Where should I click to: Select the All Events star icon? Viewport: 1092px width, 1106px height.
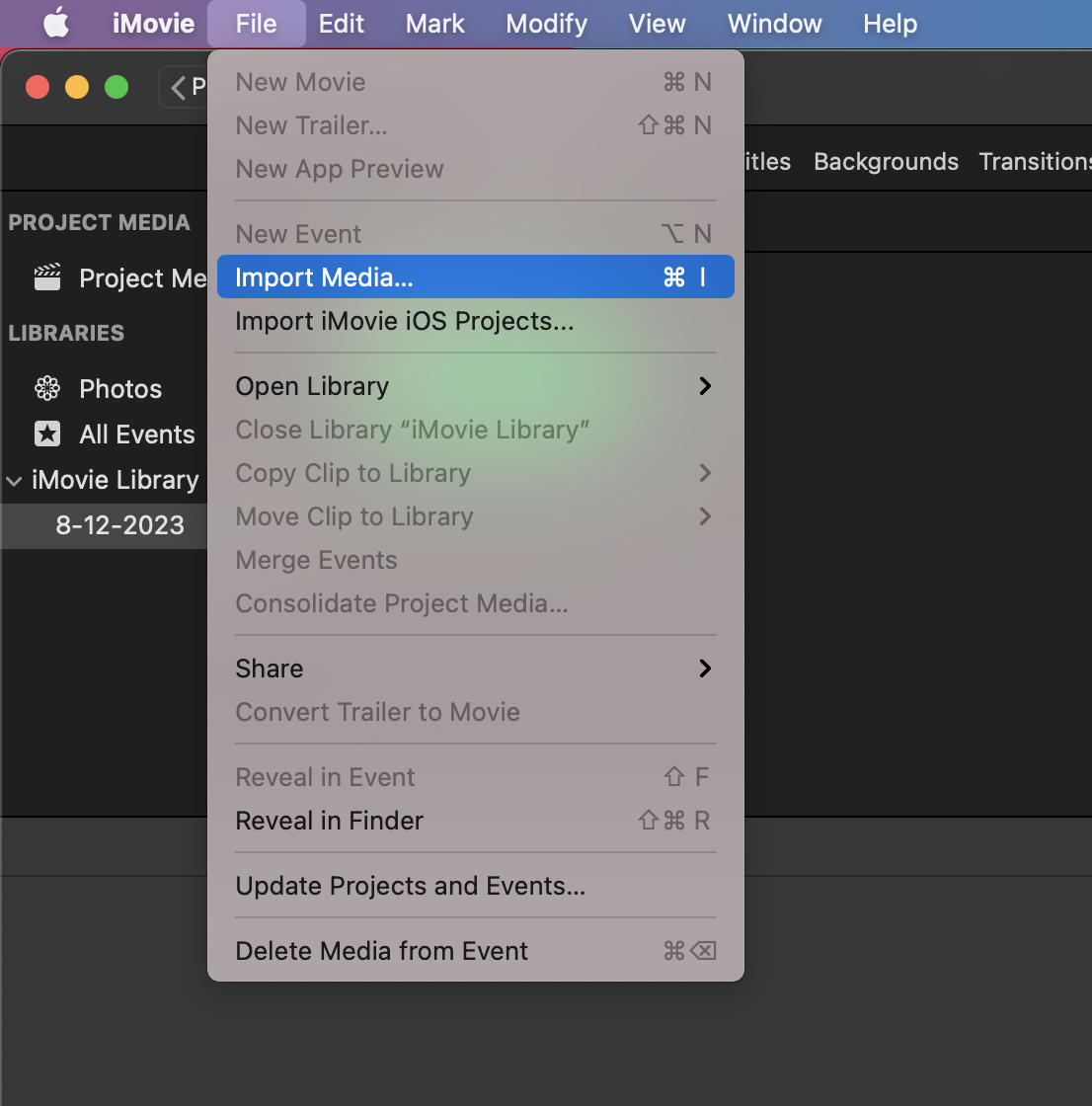pos(47,434)
